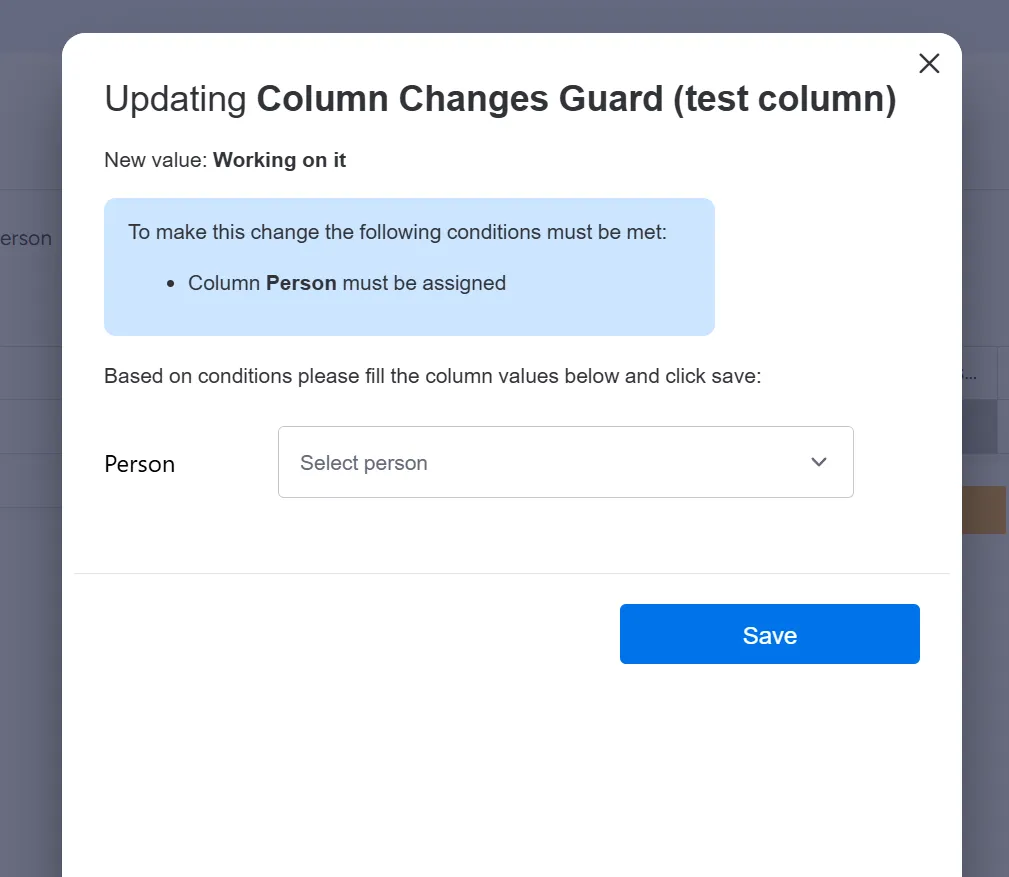Click the blue conditions info box heading

point(397,232)
